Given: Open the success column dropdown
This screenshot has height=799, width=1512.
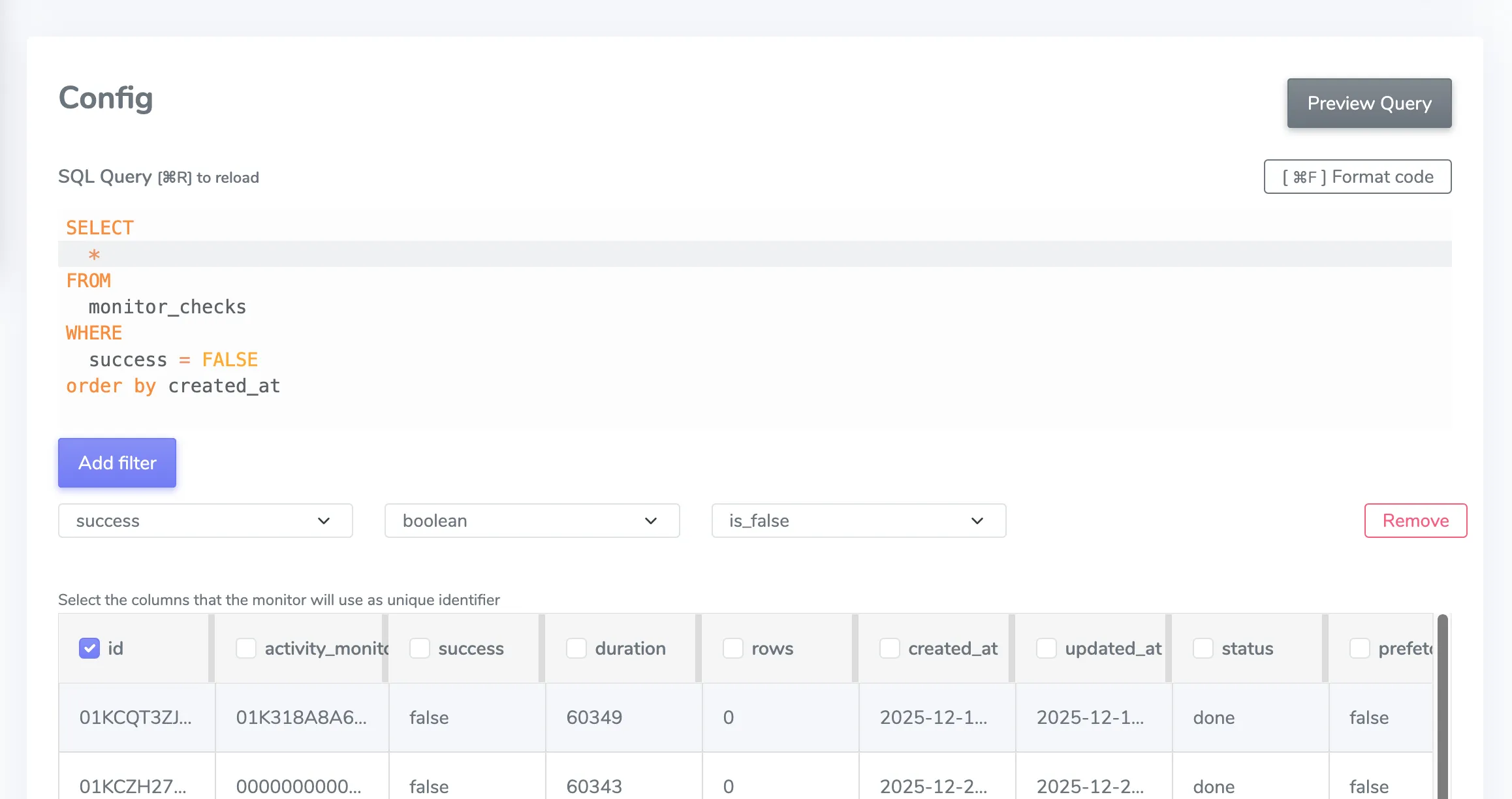Looking at the screenshot, I should 205,520.
